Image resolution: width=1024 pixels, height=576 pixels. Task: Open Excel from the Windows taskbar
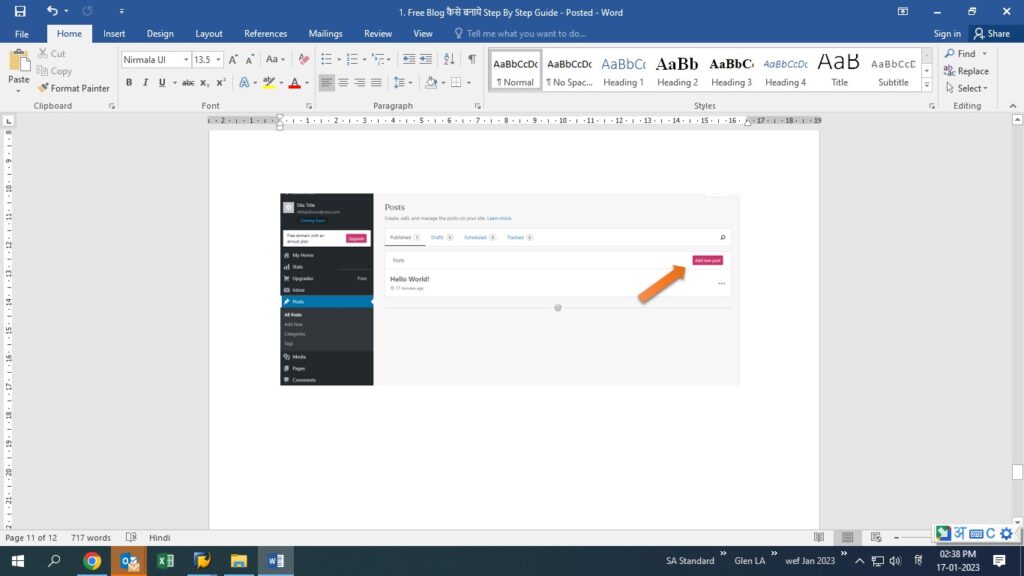click(165, 561)
